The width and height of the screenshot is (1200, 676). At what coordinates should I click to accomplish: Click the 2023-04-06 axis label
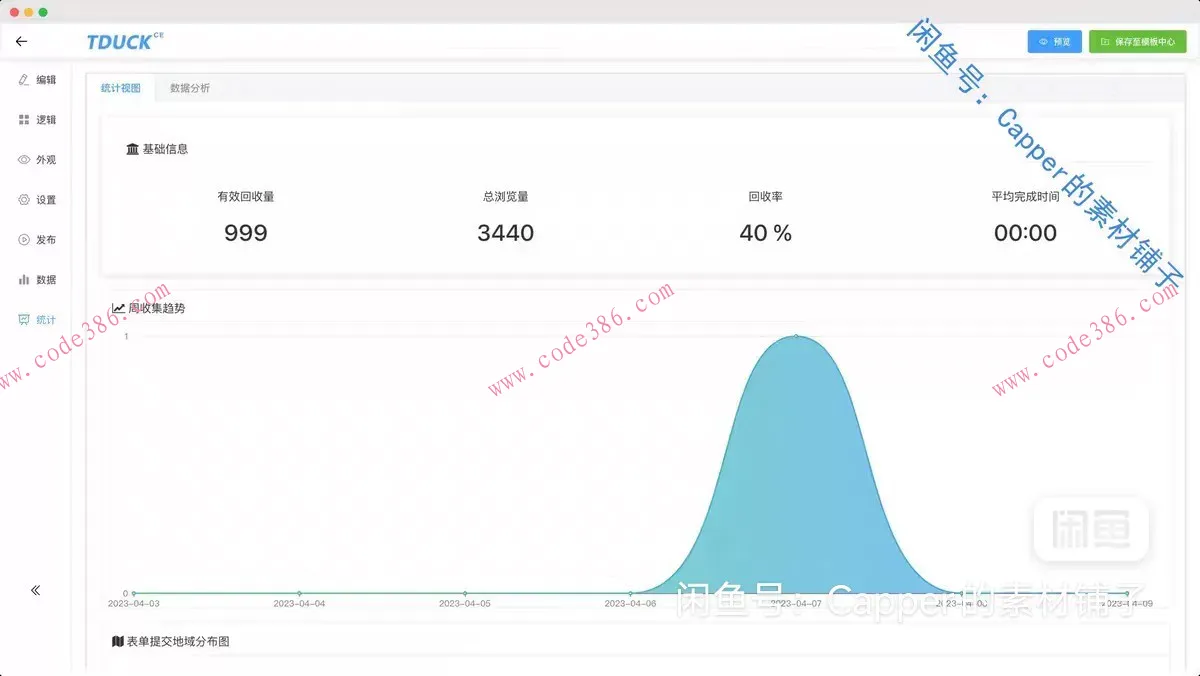(x=630, y=604)
